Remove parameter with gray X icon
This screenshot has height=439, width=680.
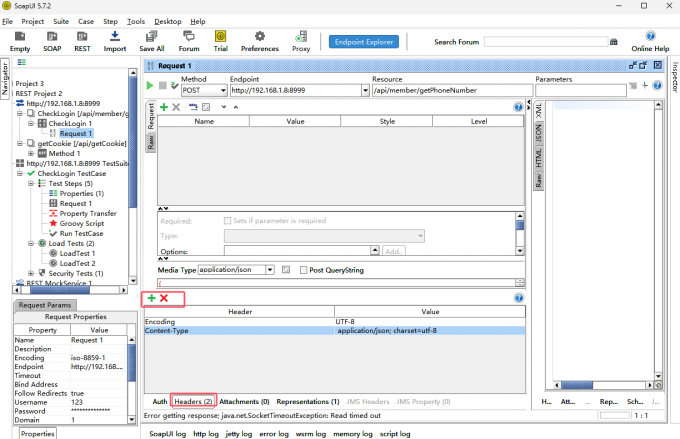coord(176,107)
